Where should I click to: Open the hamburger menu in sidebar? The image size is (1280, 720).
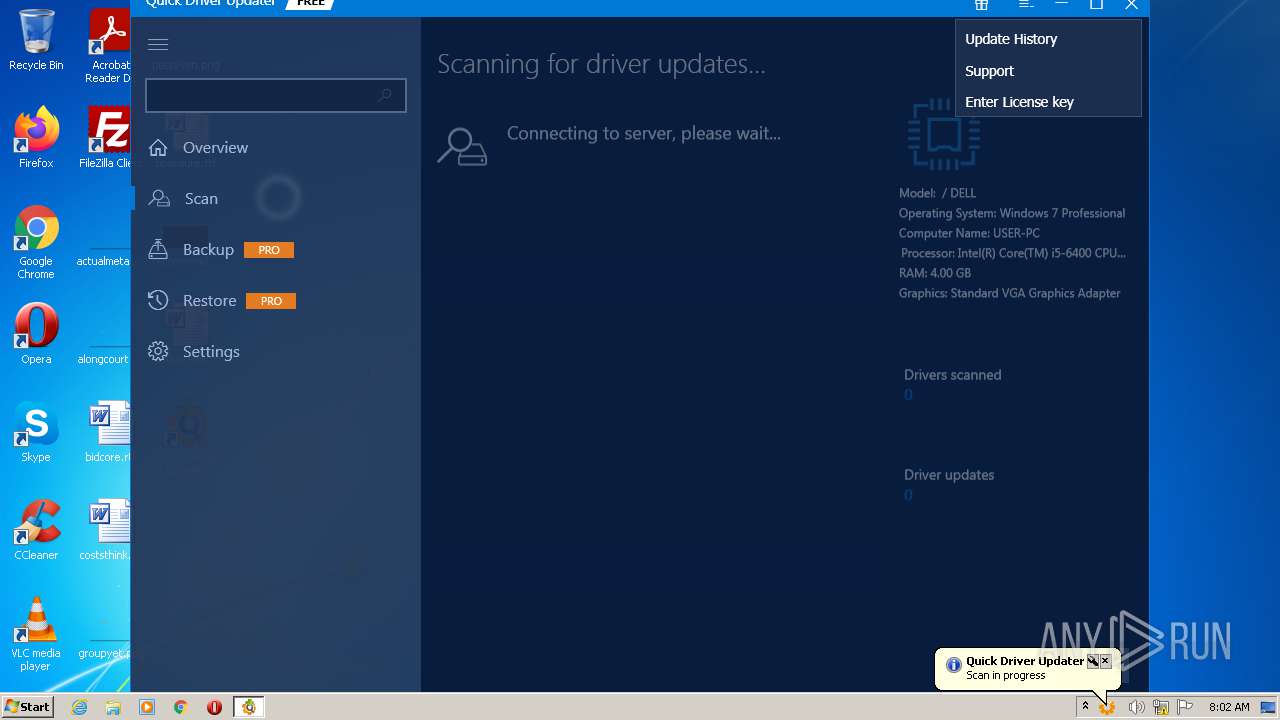(158, 44)
